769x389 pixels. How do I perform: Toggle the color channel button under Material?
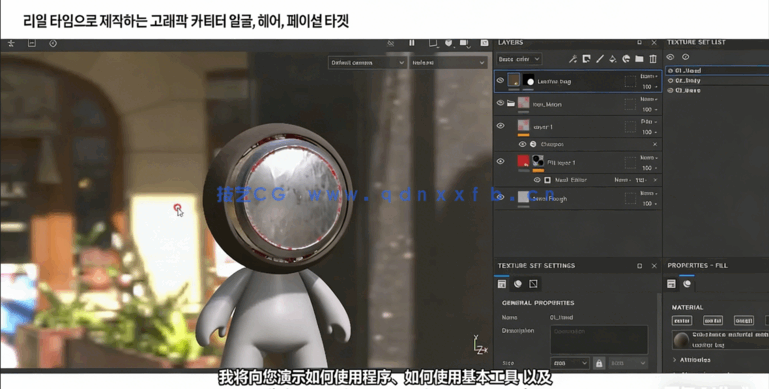point(682,321)
